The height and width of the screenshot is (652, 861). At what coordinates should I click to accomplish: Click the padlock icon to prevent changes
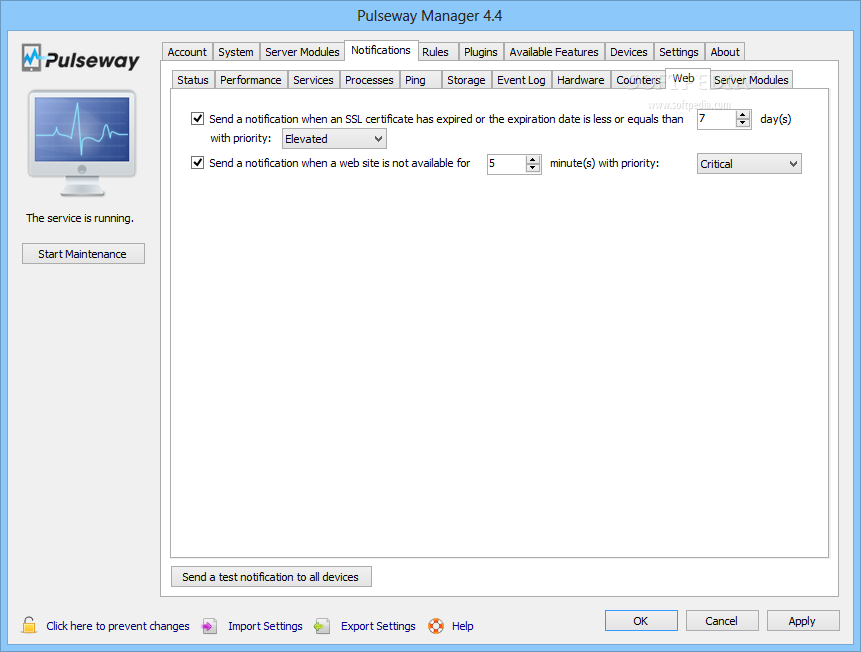pyautogui.click(x=29, y=625)
